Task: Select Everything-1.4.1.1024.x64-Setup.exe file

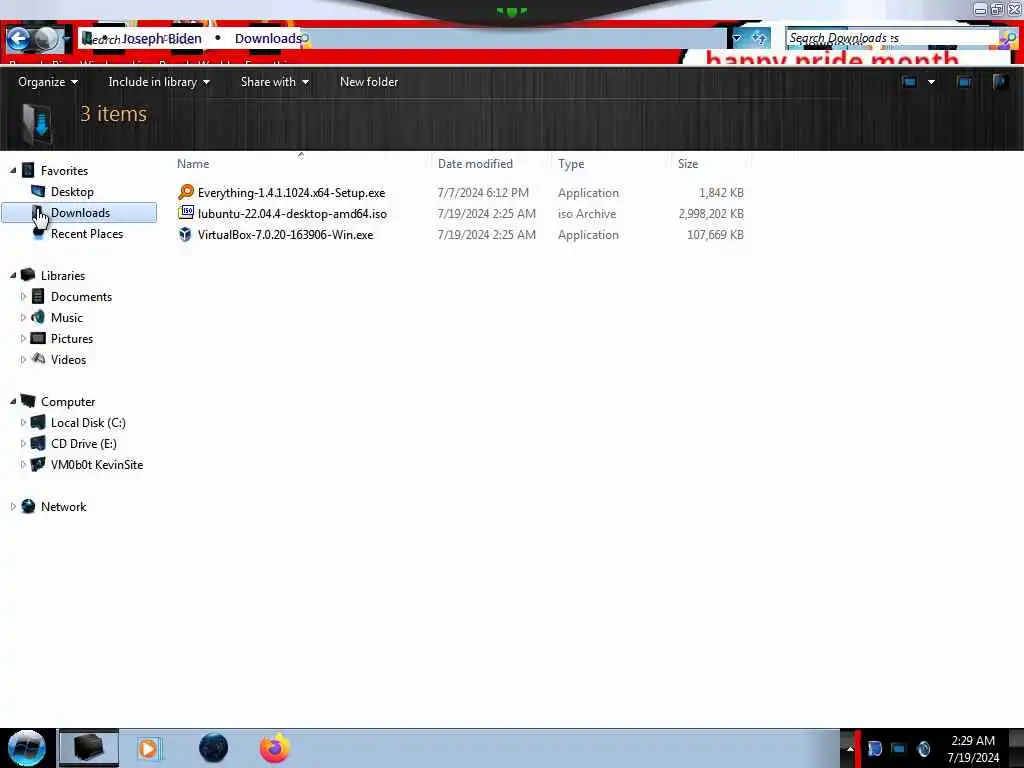Action: pyautogui.click(x=291, y=193)
